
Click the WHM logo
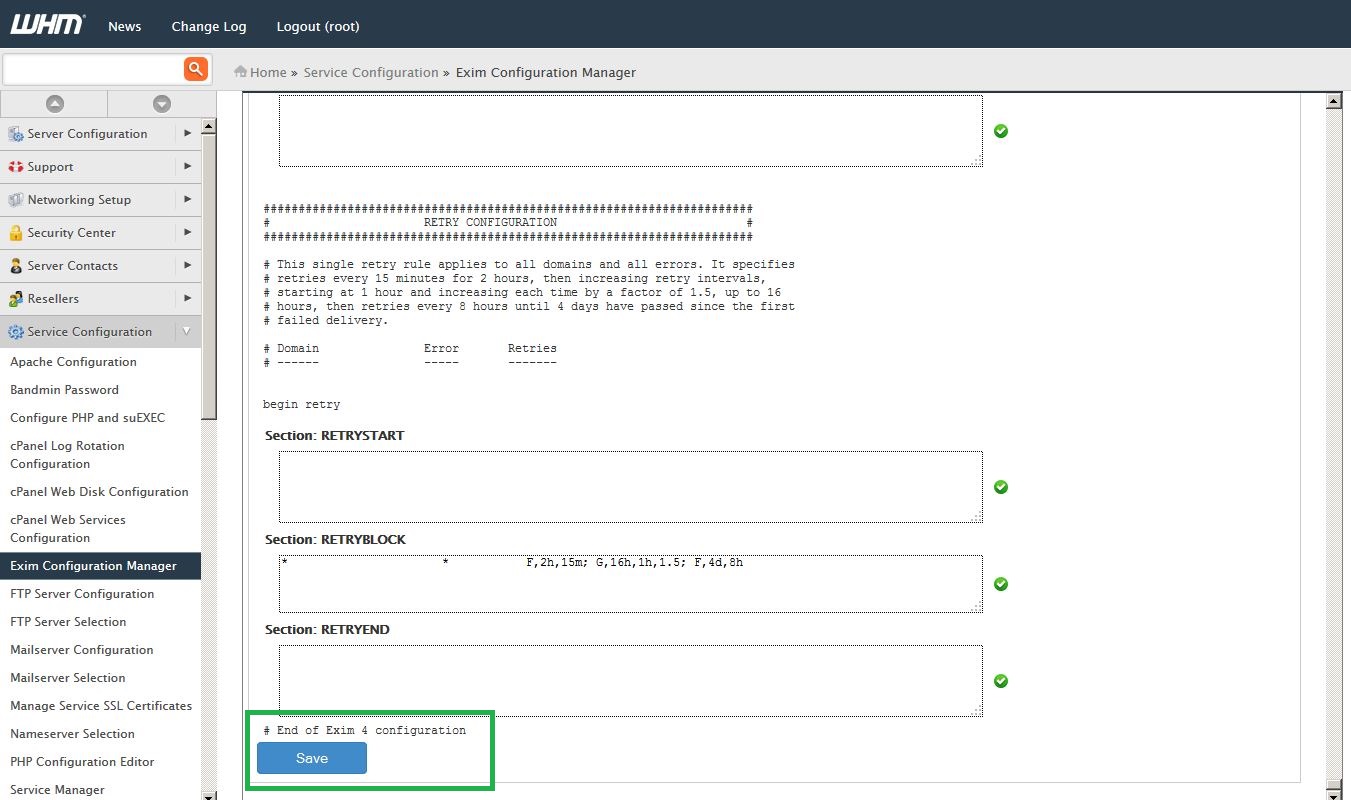pyautogui.click(x=47, y=24)
